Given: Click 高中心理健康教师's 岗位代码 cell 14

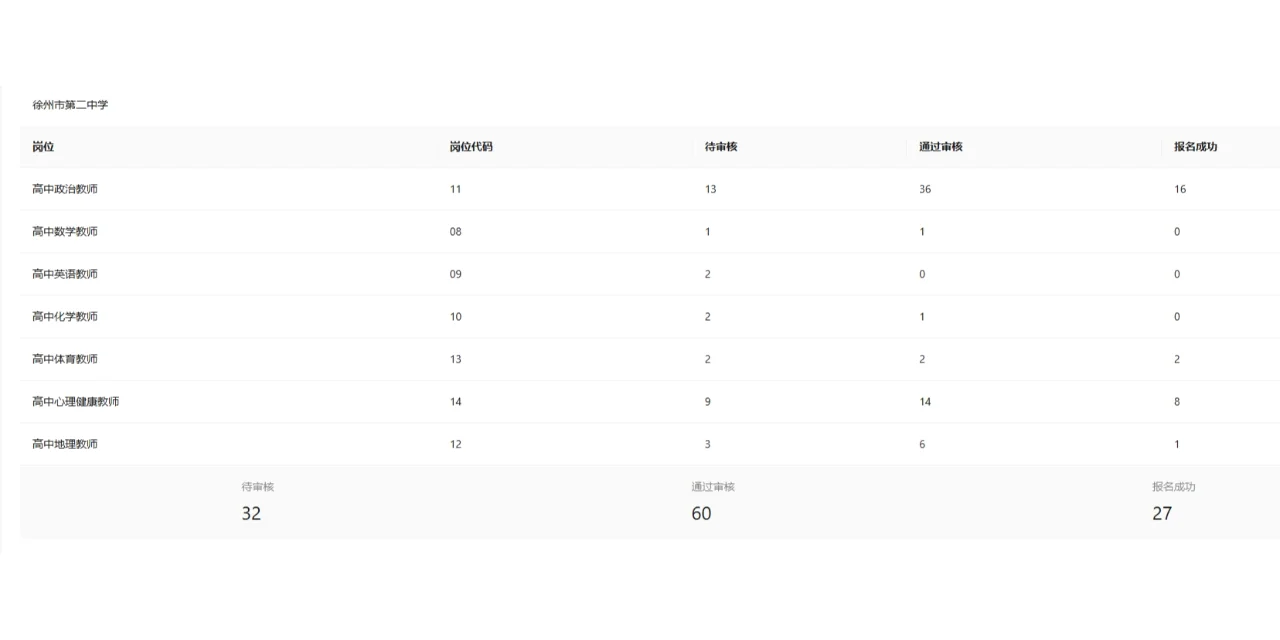Looking at the screenshot, I should click(x=456, y=402).
